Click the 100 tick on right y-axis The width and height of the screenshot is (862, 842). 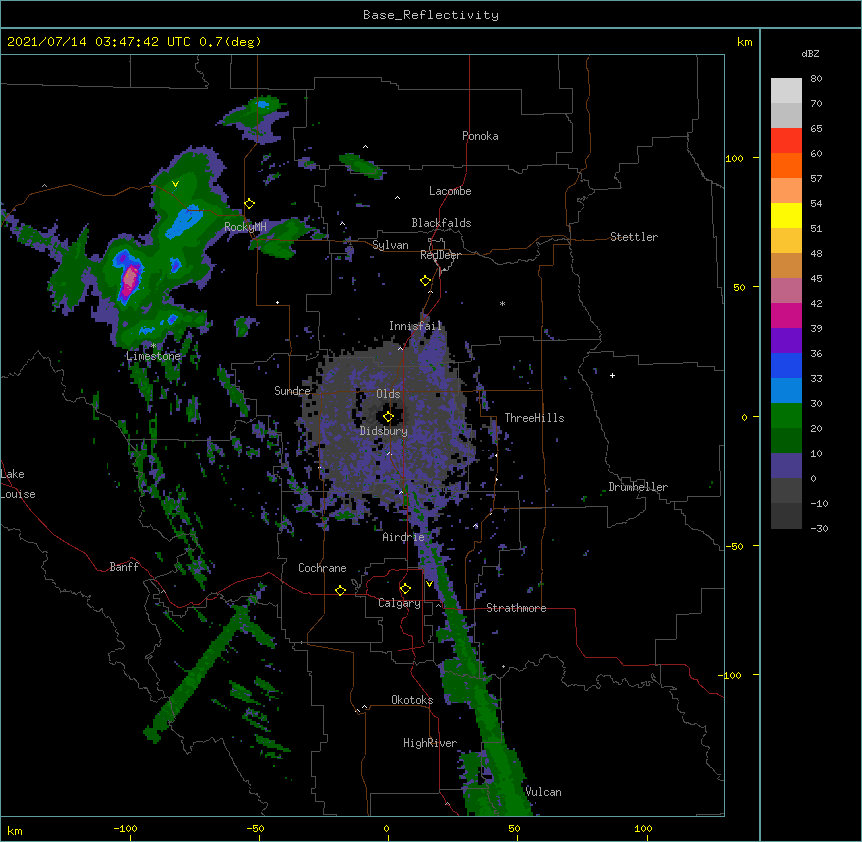734,158
